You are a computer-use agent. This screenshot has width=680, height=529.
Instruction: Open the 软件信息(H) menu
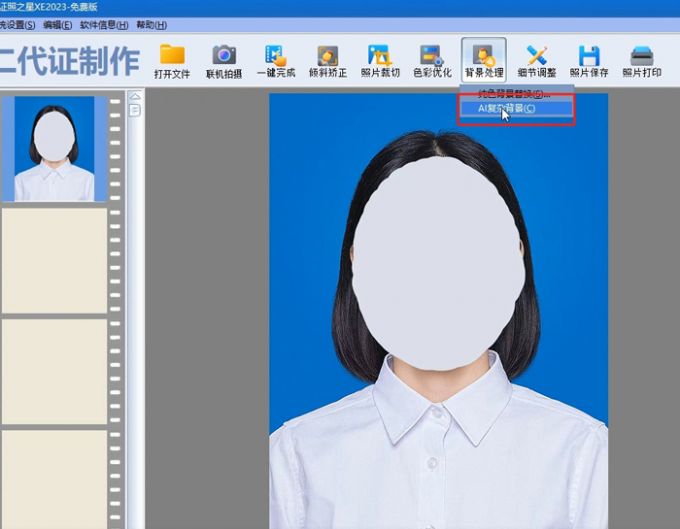click(x=103, y=24)
